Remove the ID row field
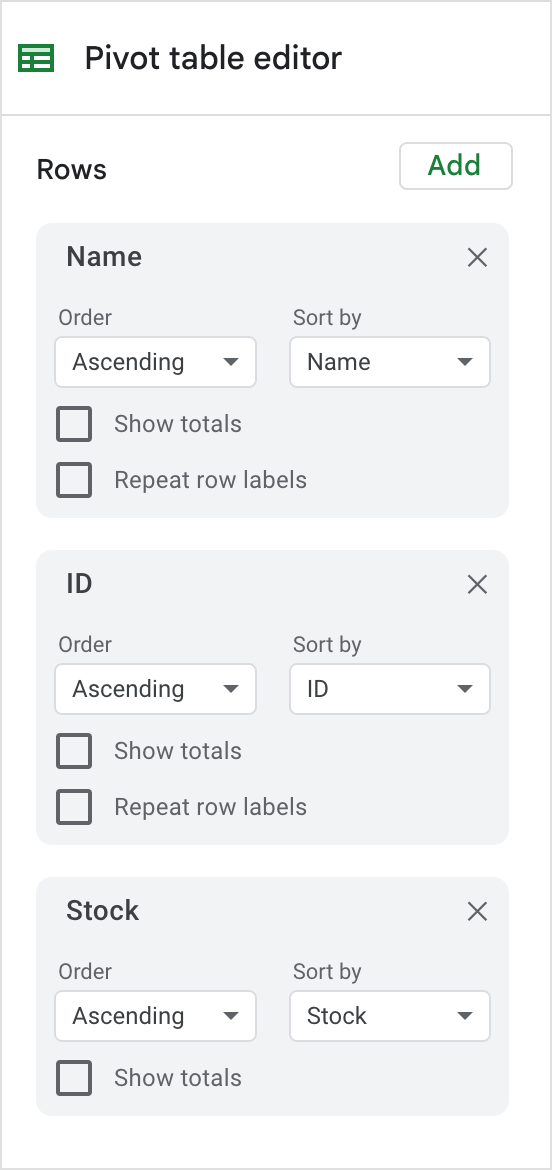 tap(477, 584)
